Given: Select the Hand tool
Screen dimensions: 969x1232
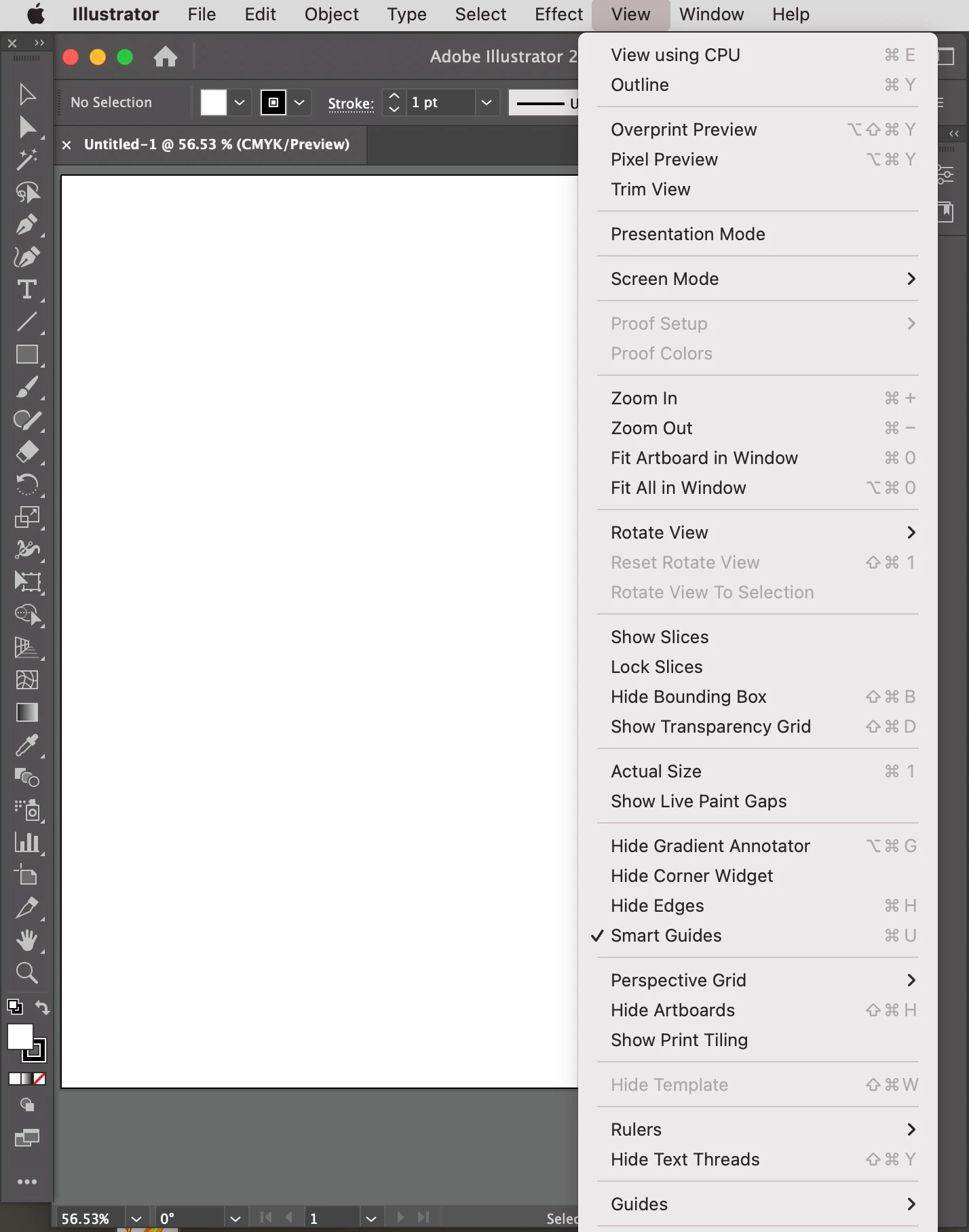Looking at the screenshot, I should (27, 940).
